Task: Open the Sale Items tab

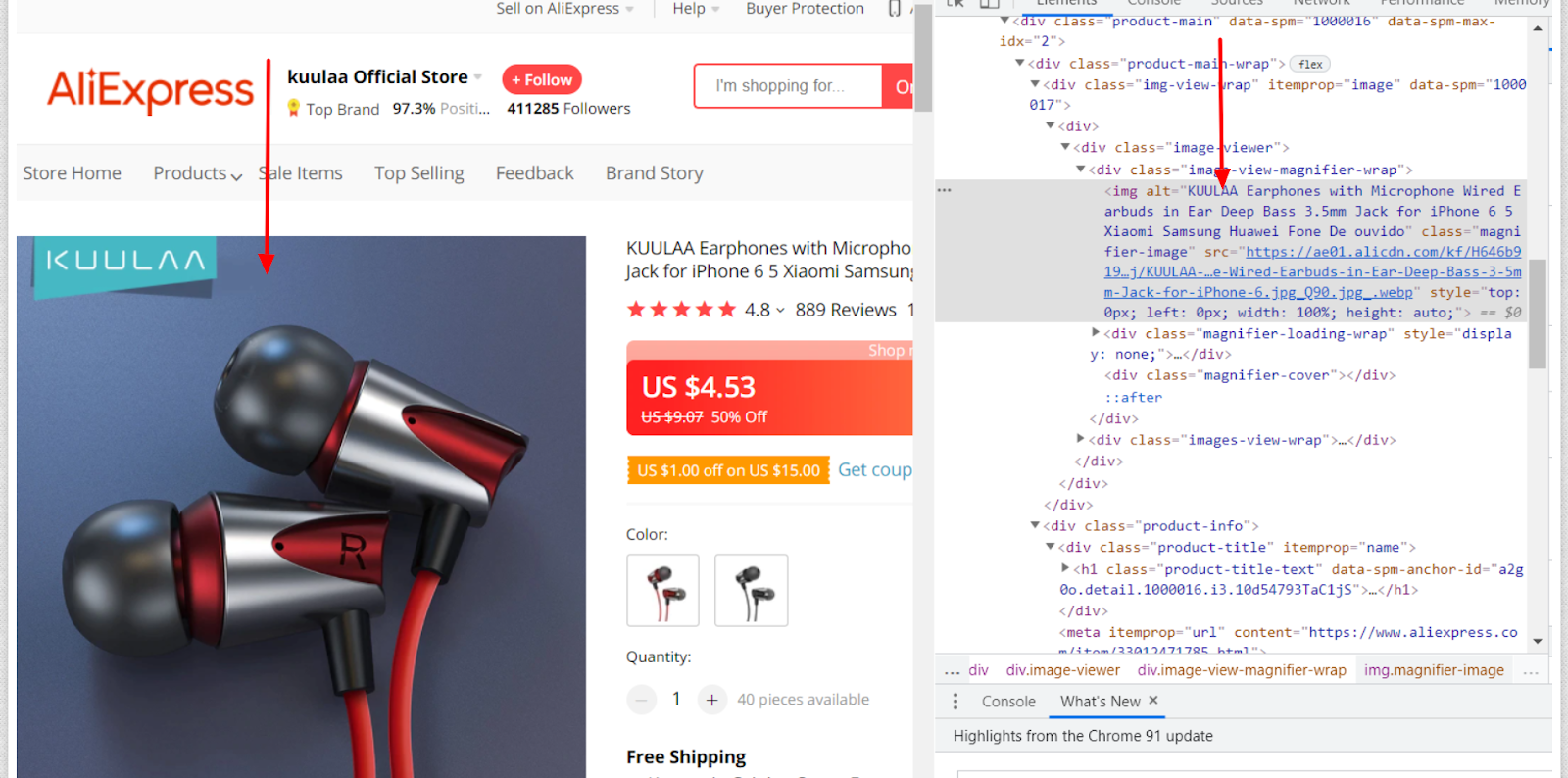Action: (301, 173)
